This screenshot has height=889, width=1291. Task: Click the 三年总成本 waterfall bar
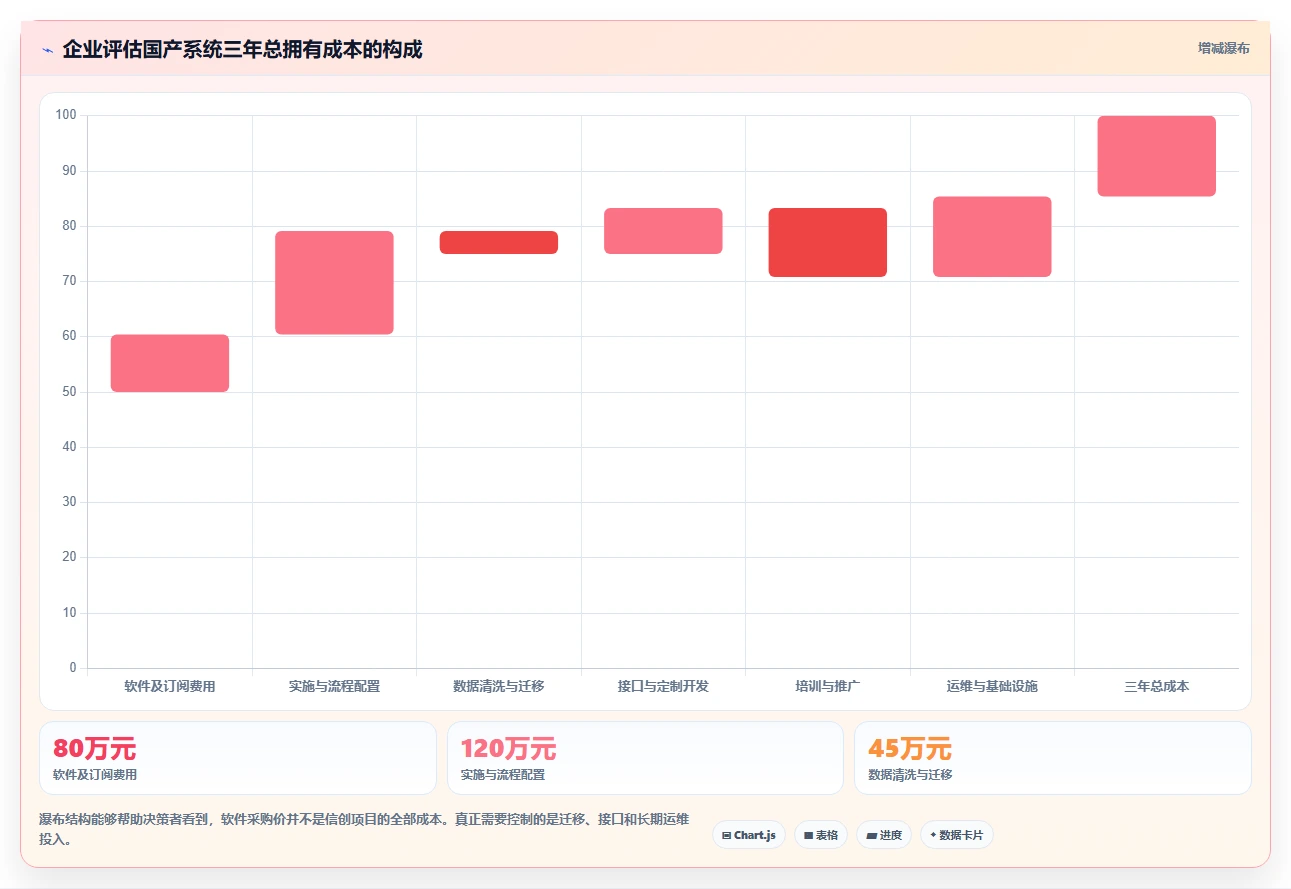tap(1157, 156)
